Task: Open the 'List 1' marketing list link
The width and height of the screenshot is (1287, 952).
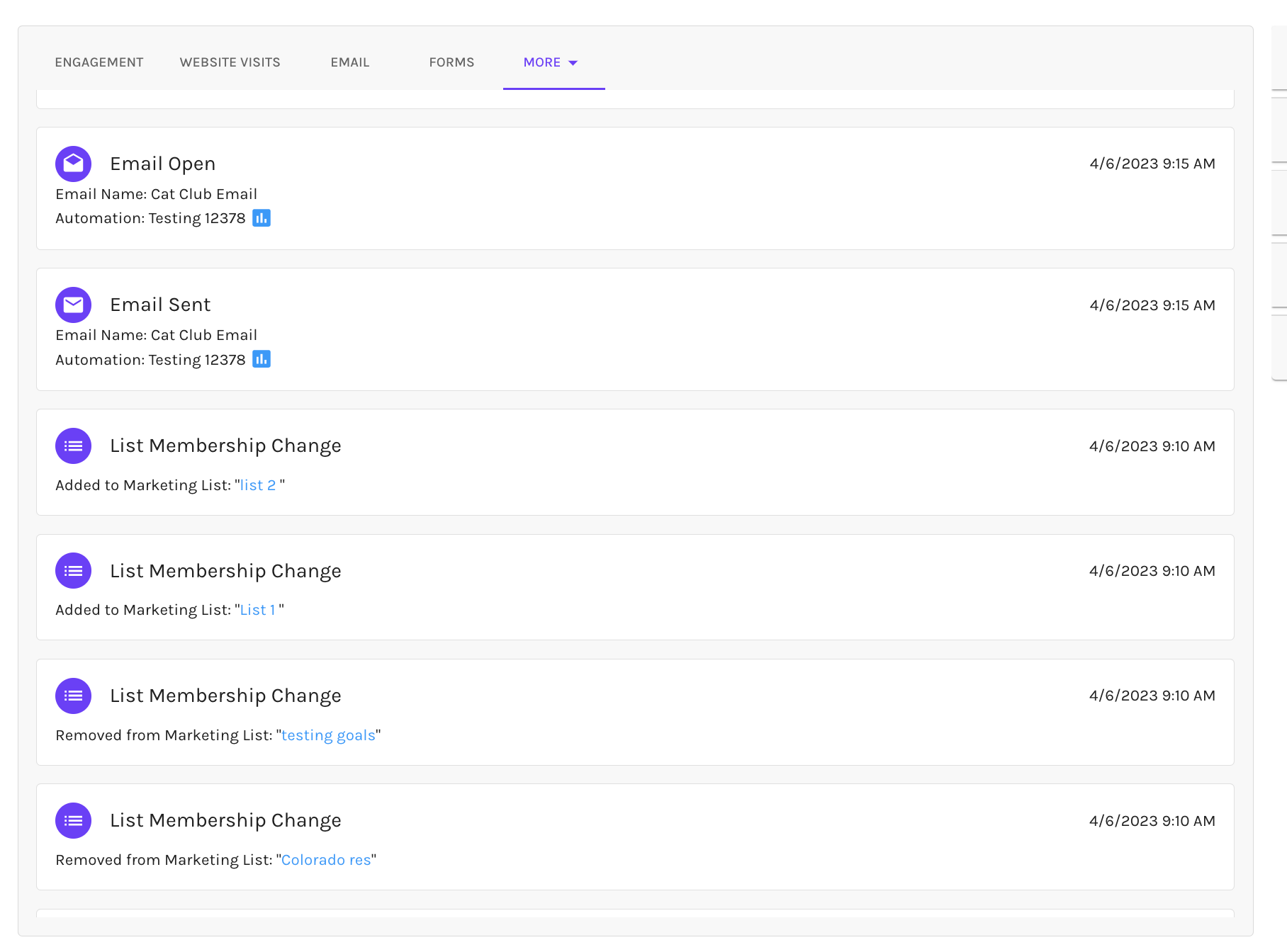Action: click(x=258, y=610)
